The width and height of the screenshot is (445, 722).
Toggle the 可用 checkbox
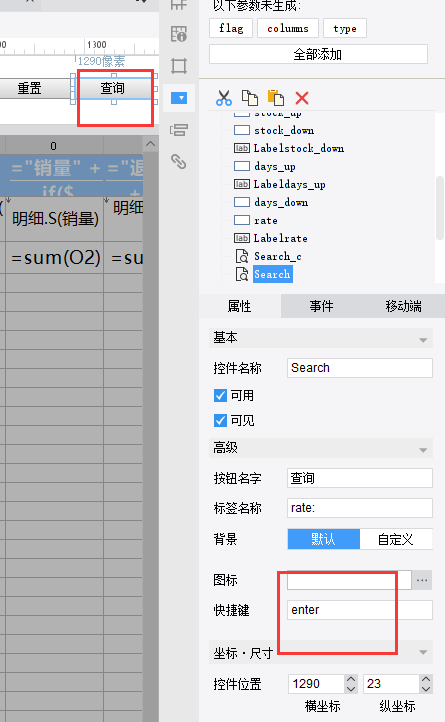221,396
